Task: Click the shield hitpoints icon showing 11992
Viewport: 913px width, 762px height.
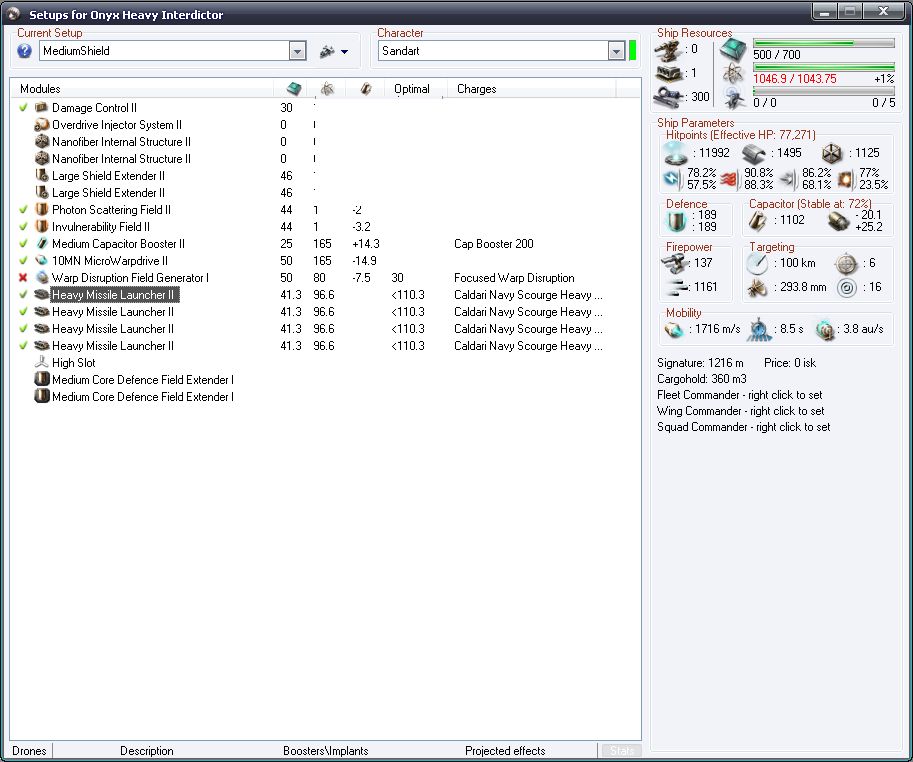Action: pos(675,153)
